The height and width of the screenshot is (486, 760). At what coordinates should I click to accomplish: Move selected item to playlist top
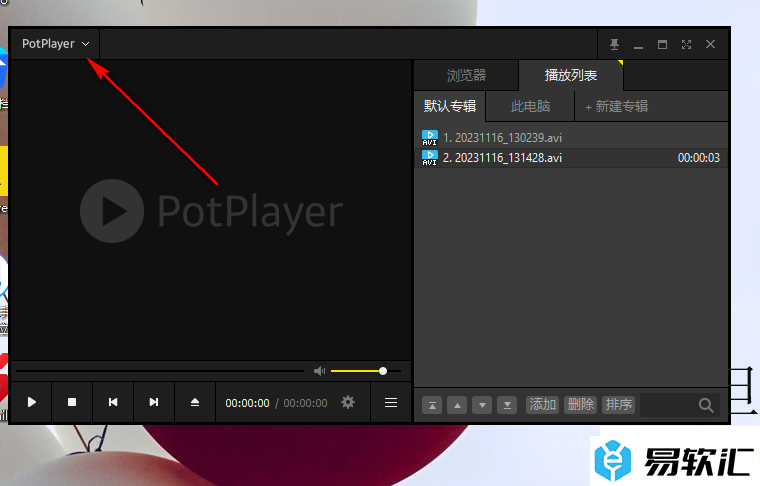[x=432, y=405]
